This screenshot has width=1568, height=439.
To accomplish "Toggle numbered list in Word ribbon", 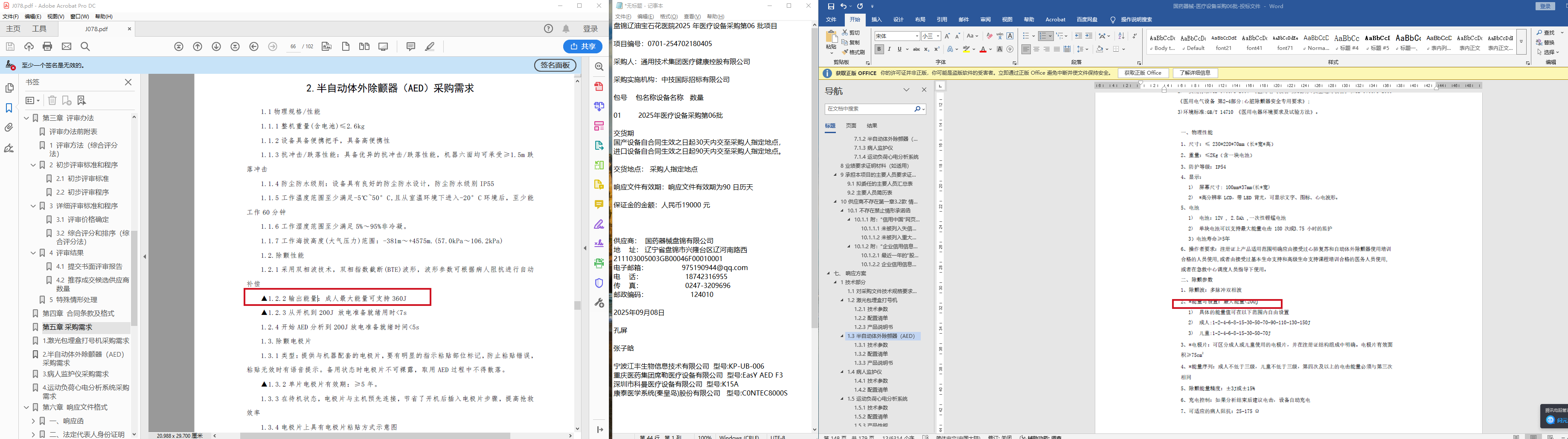I will (1042, 36).
